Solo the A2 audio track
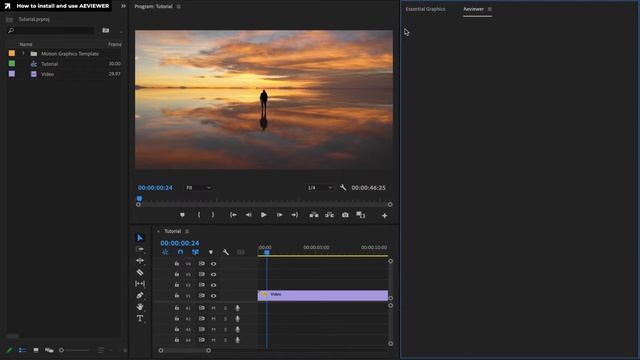Image resolution: width=640 pixels, height=360 pixels. click(225, 319)
